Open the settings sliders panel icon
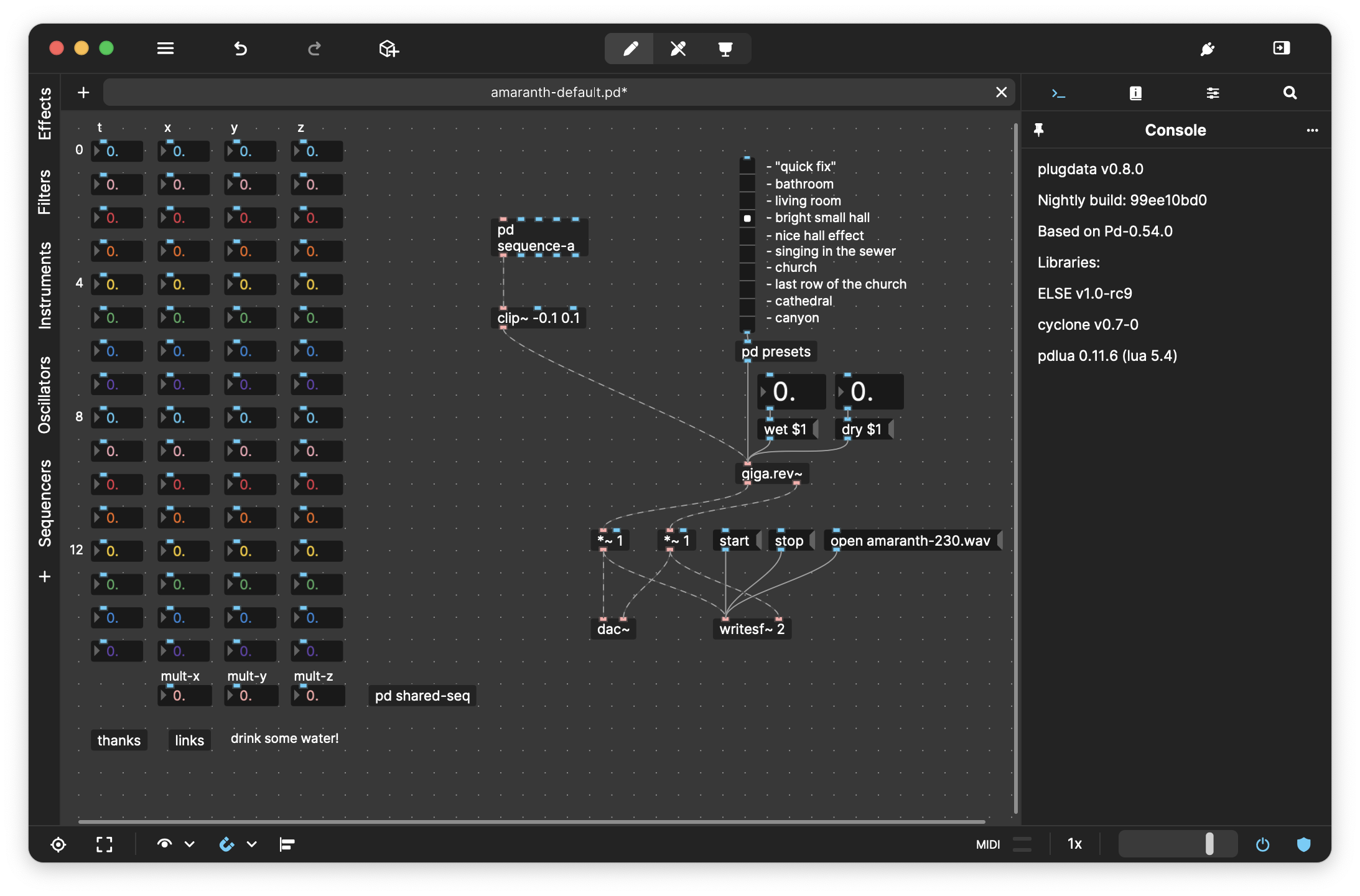Viewport: 1360px width, 896px height. click(1213, 92)
